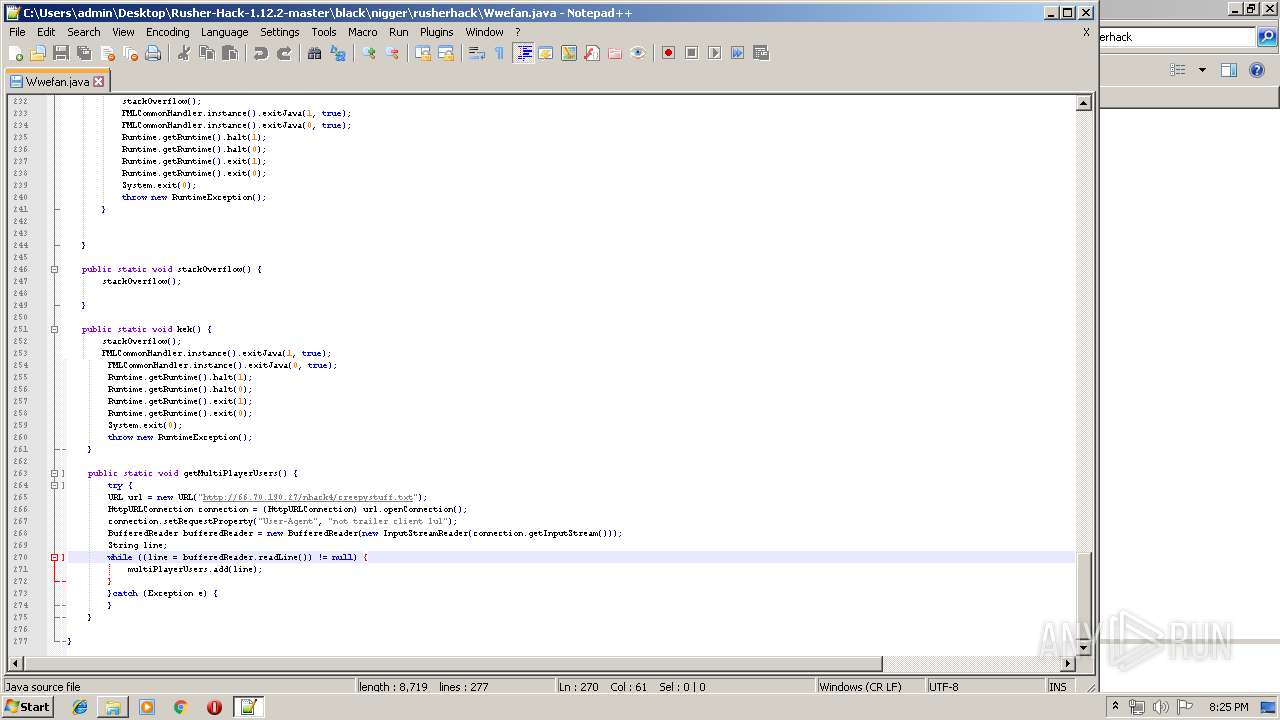Screen dimensions: 1280x720
Task: Stop macro recording with Stop icon
Action: [x=691, y=53]
